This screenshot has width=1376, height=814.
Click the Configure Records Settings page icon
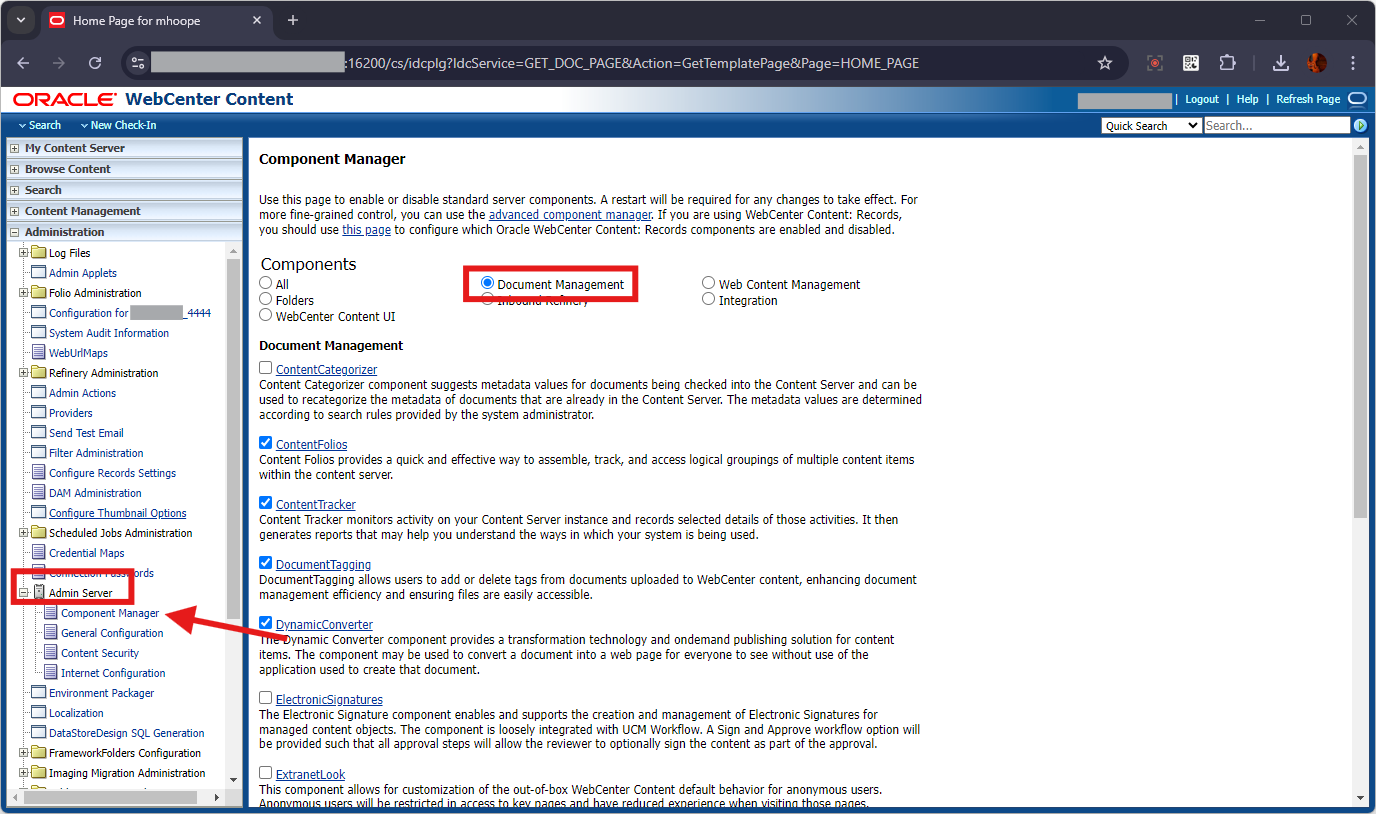coord(39,473)
